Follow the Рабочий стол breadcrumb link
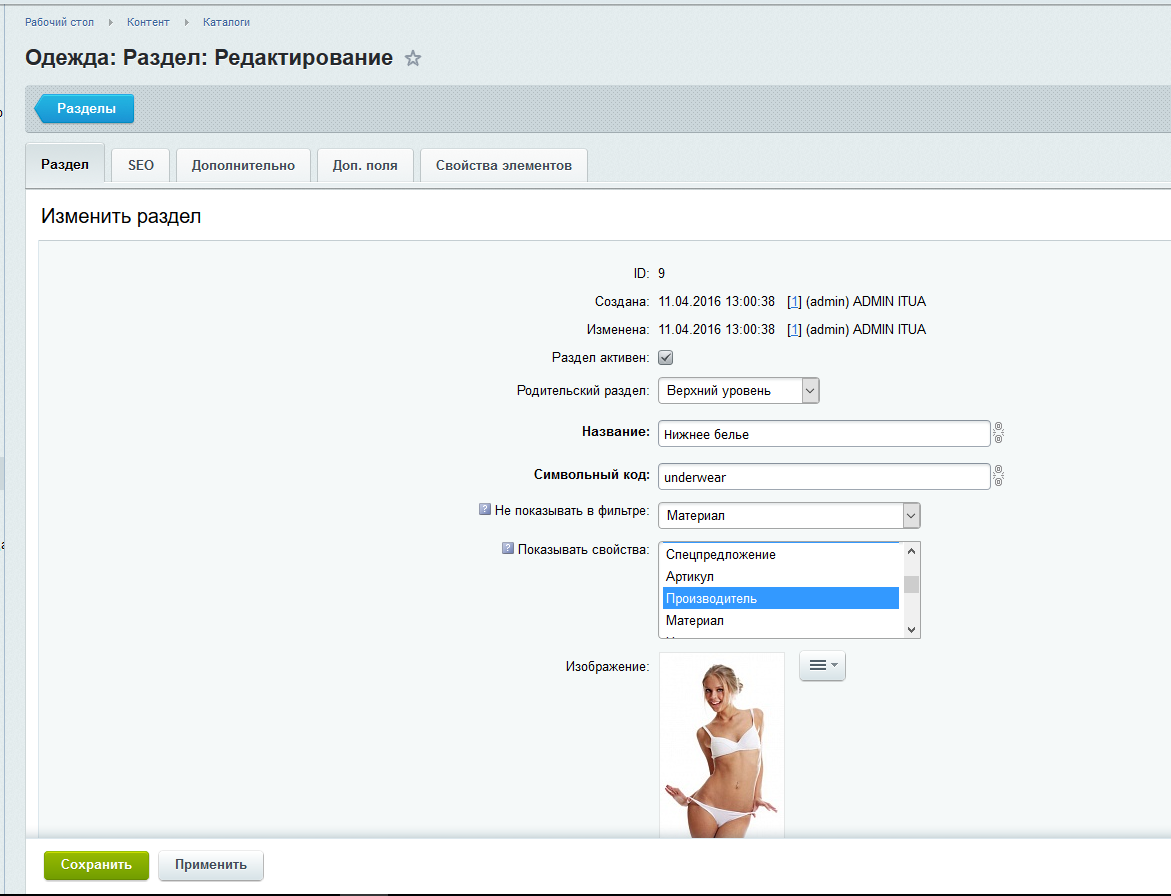This screenshot has width=1171, height=896. point(59,22)
